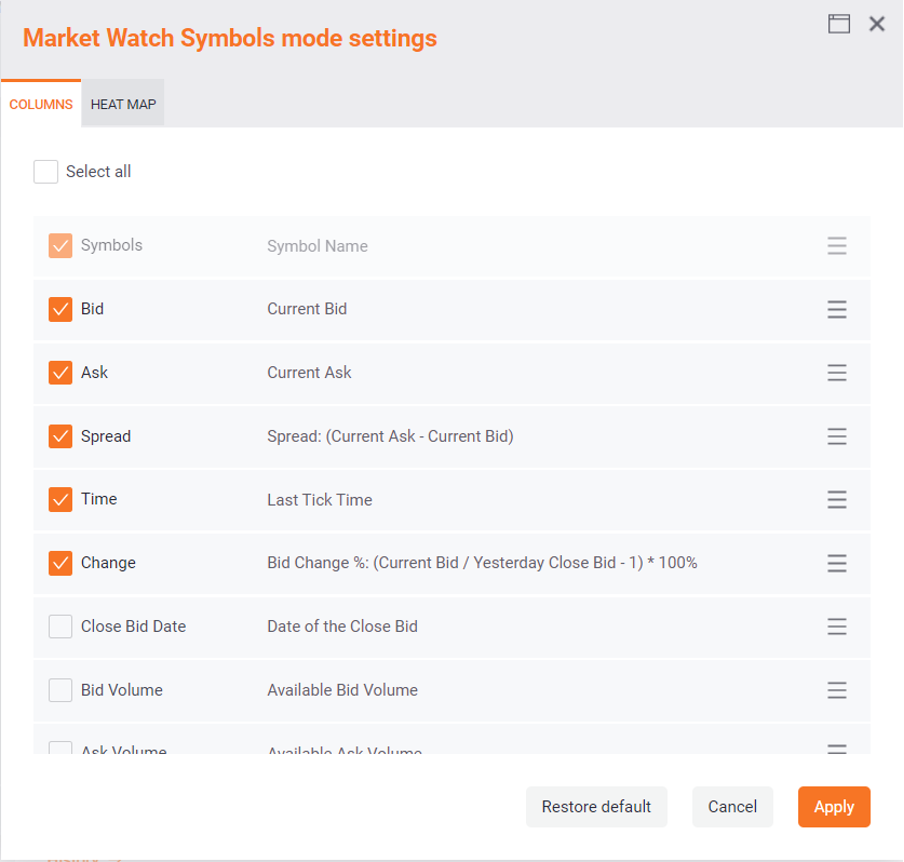Click the Apply button

click(x=834, y=807)
